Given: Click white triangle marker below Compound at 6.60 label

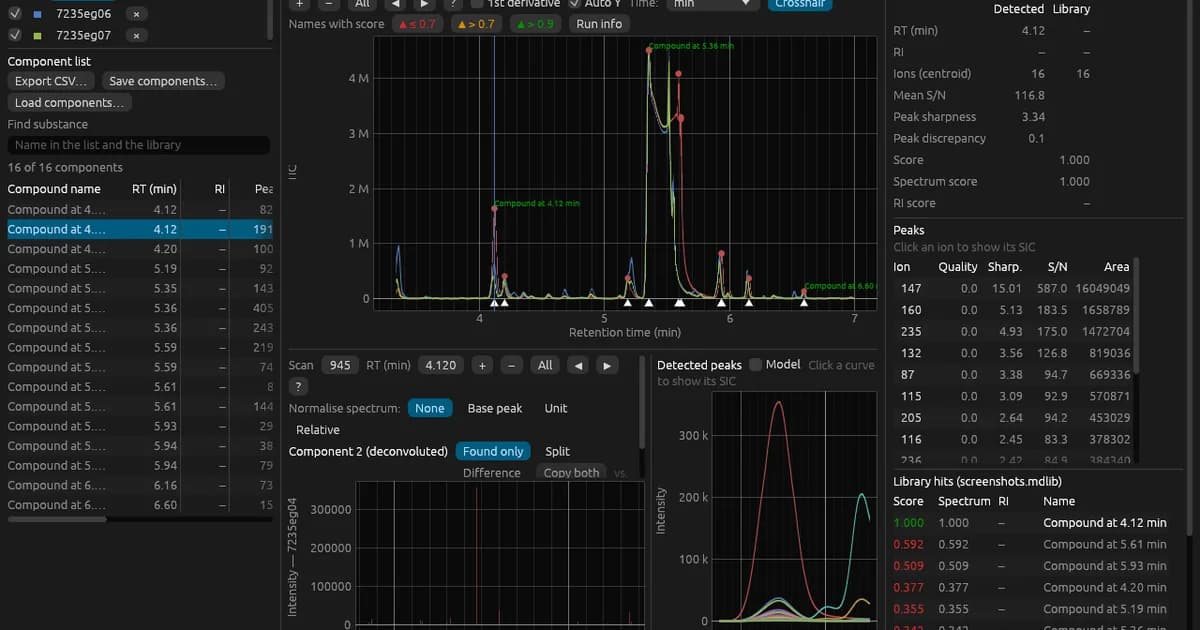Looking at the screenshot, I should click(x=804, y=302).
